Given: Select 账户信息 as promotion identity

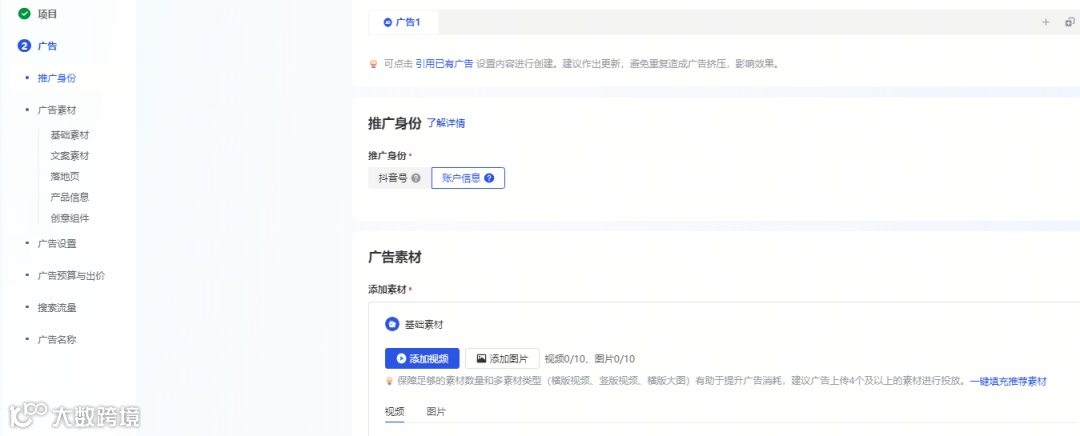Looking at the screenshot, I should click(x=468, y=178).
